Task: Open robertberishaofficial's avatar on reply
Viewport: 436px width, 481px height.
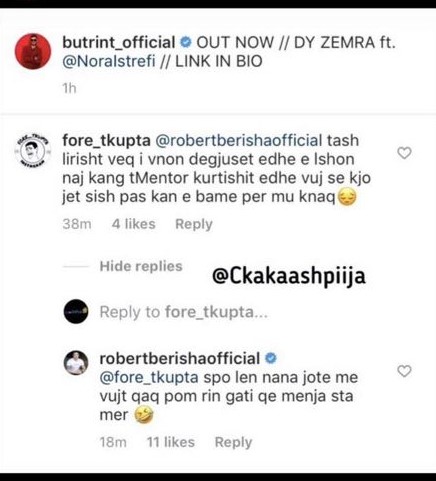Action: (x=76, y=363)
